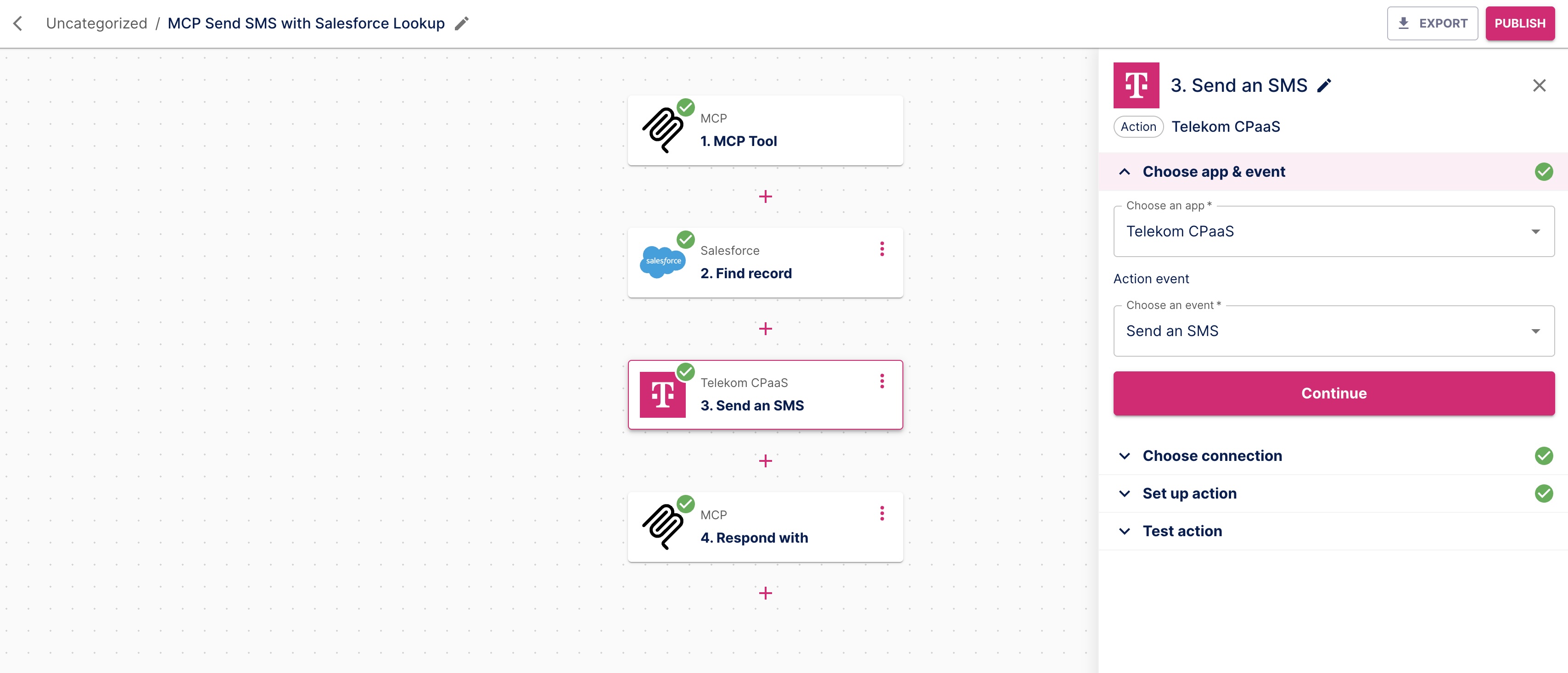Click the Telekom CPaaS logo on step 3

(663, 394)
